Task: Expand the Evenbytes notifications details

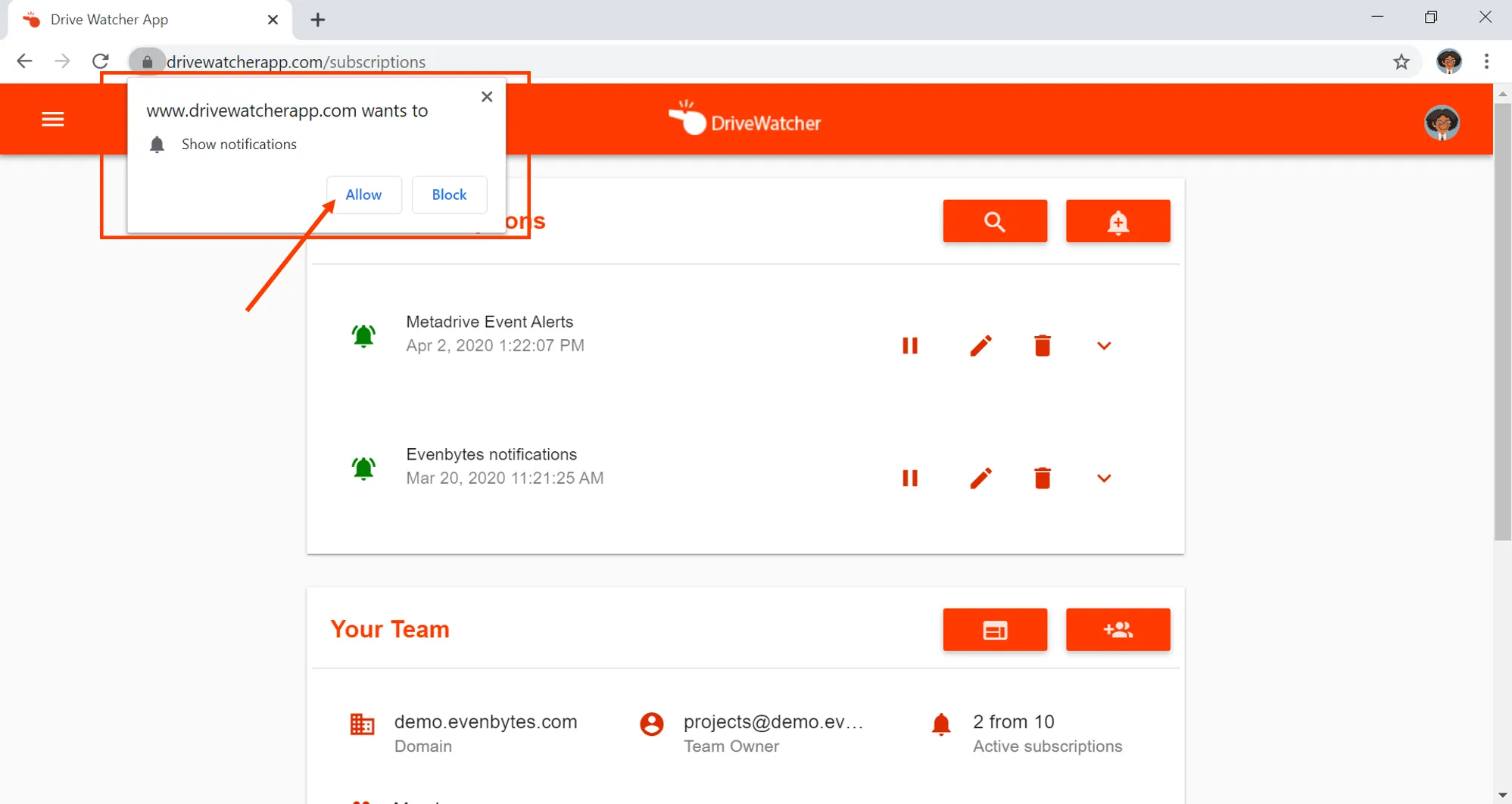Action: [1104, 478]
